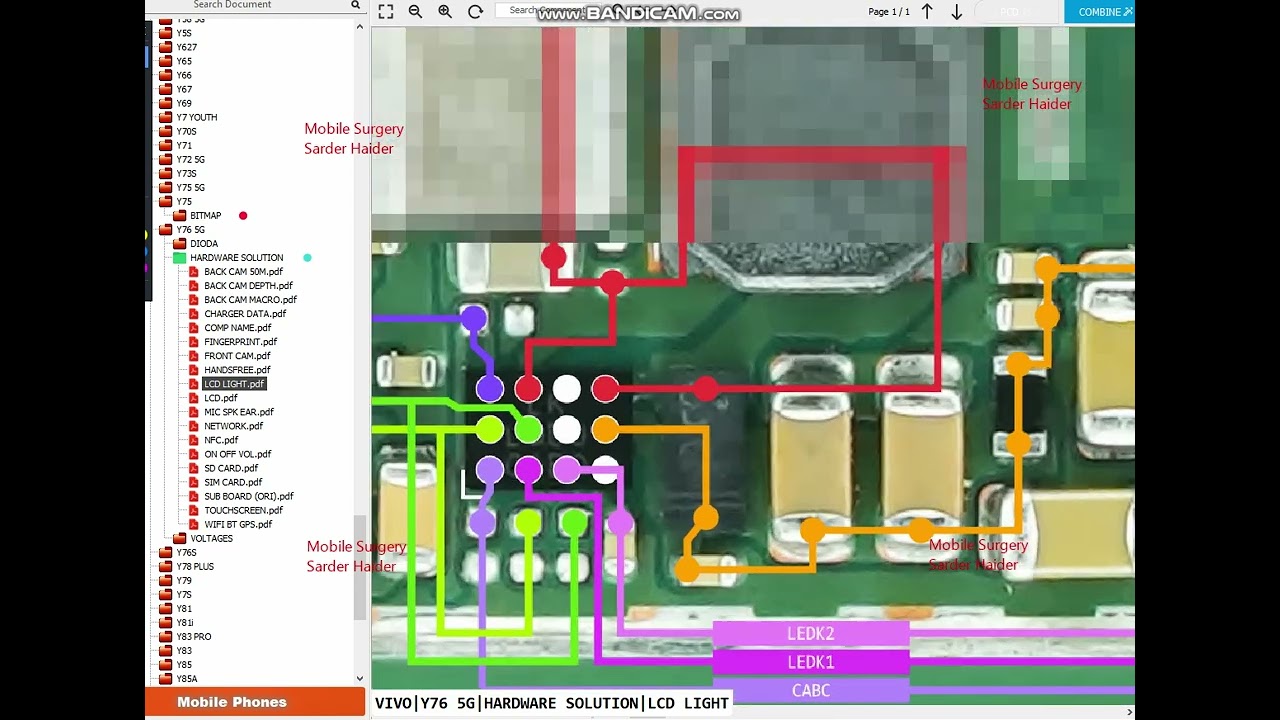The image size is (1280, 720).
Task: Open BACK CAM DEPTH.pdf
Action: tap(248, 285)
